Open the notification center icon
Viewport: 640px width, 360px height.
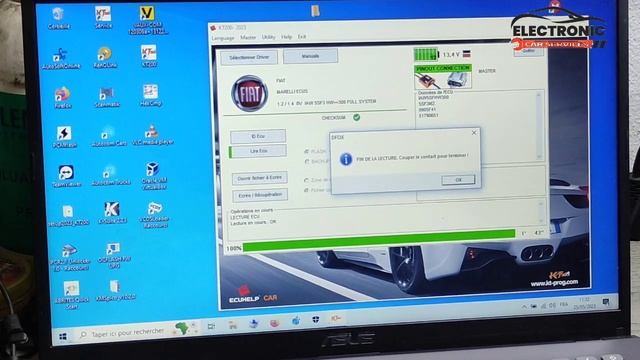(x=606, y=302)
